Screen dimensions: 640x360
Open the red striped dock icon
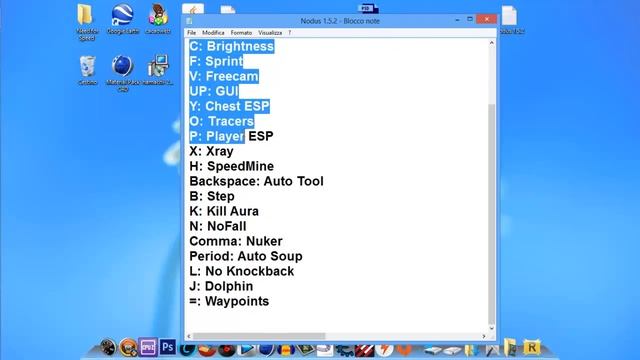(x=364, y=350)
